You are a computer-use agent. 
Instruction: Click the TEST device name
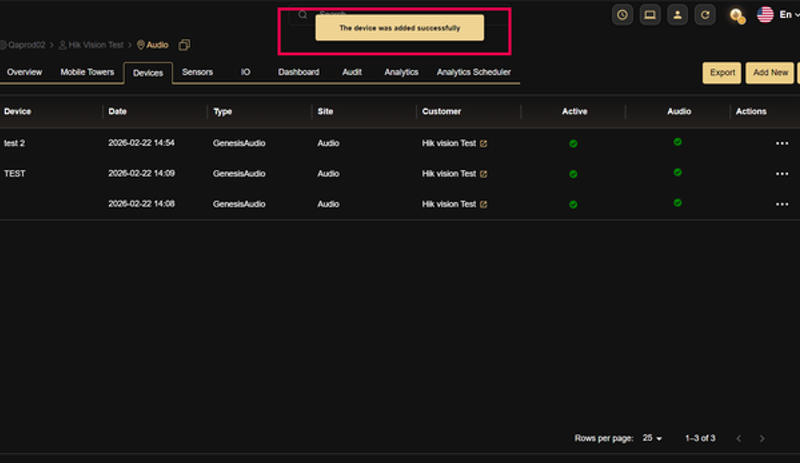[14, 174]
